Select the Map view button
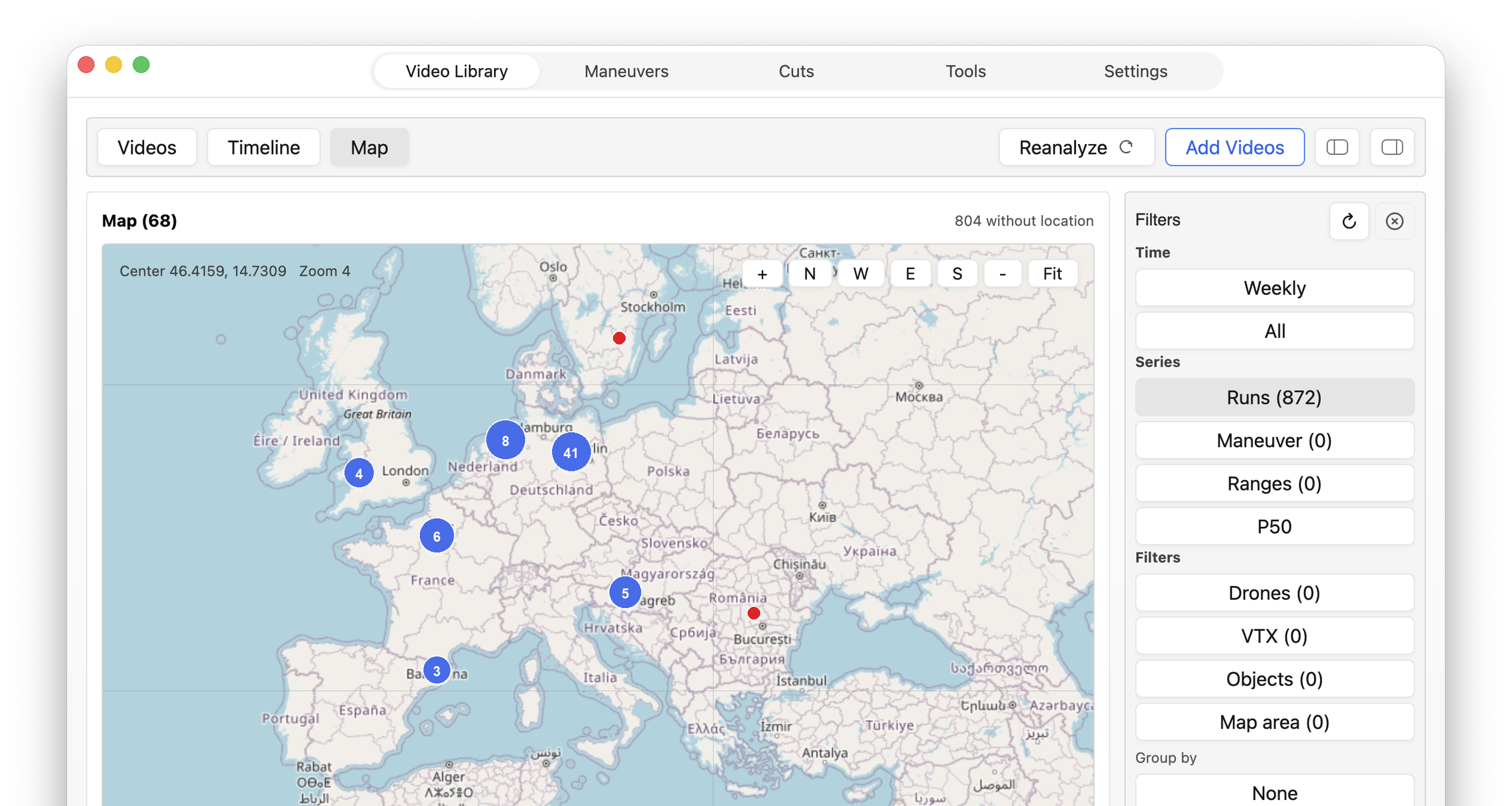 369,147
